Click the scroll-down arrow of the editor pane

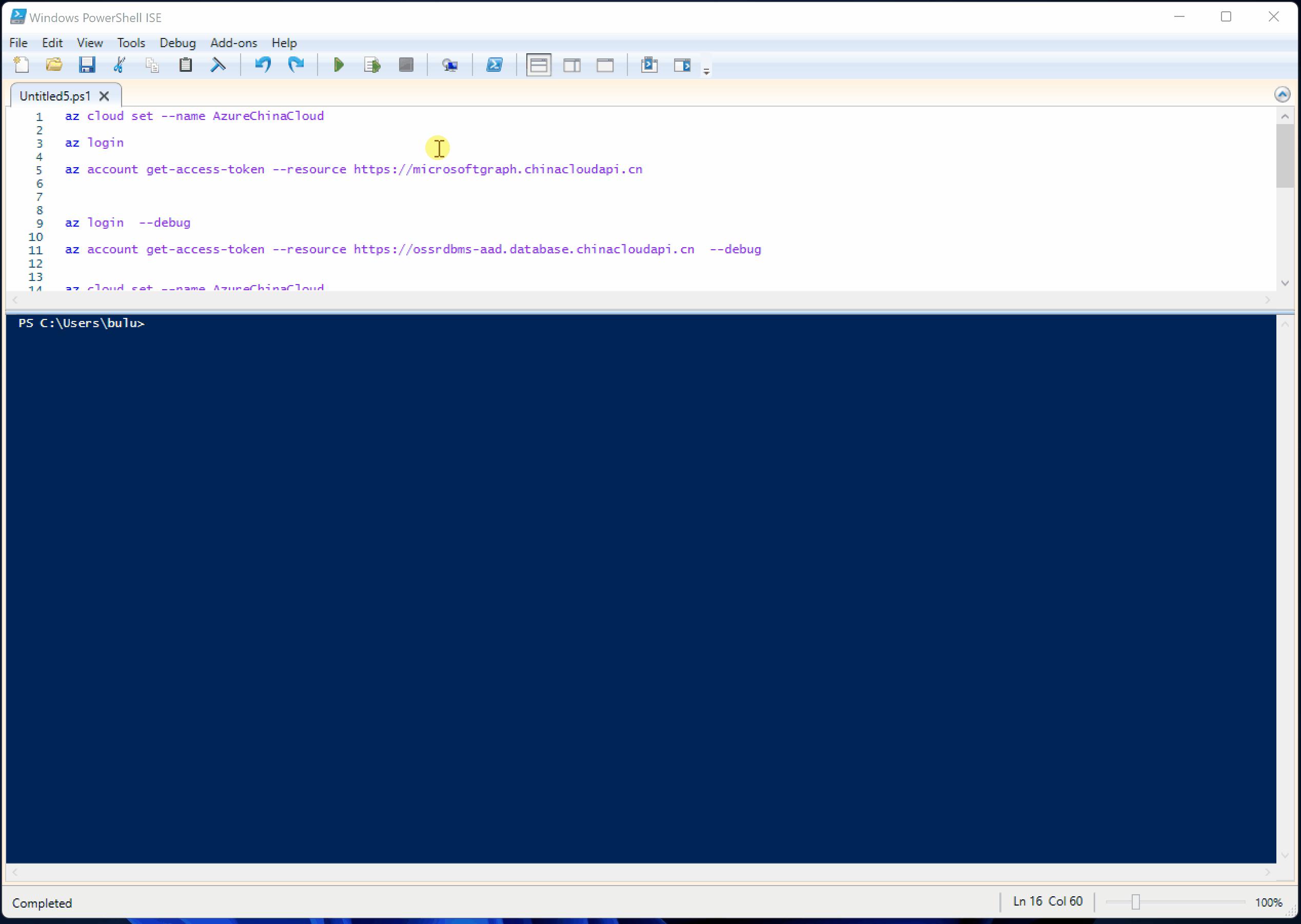1285,282
